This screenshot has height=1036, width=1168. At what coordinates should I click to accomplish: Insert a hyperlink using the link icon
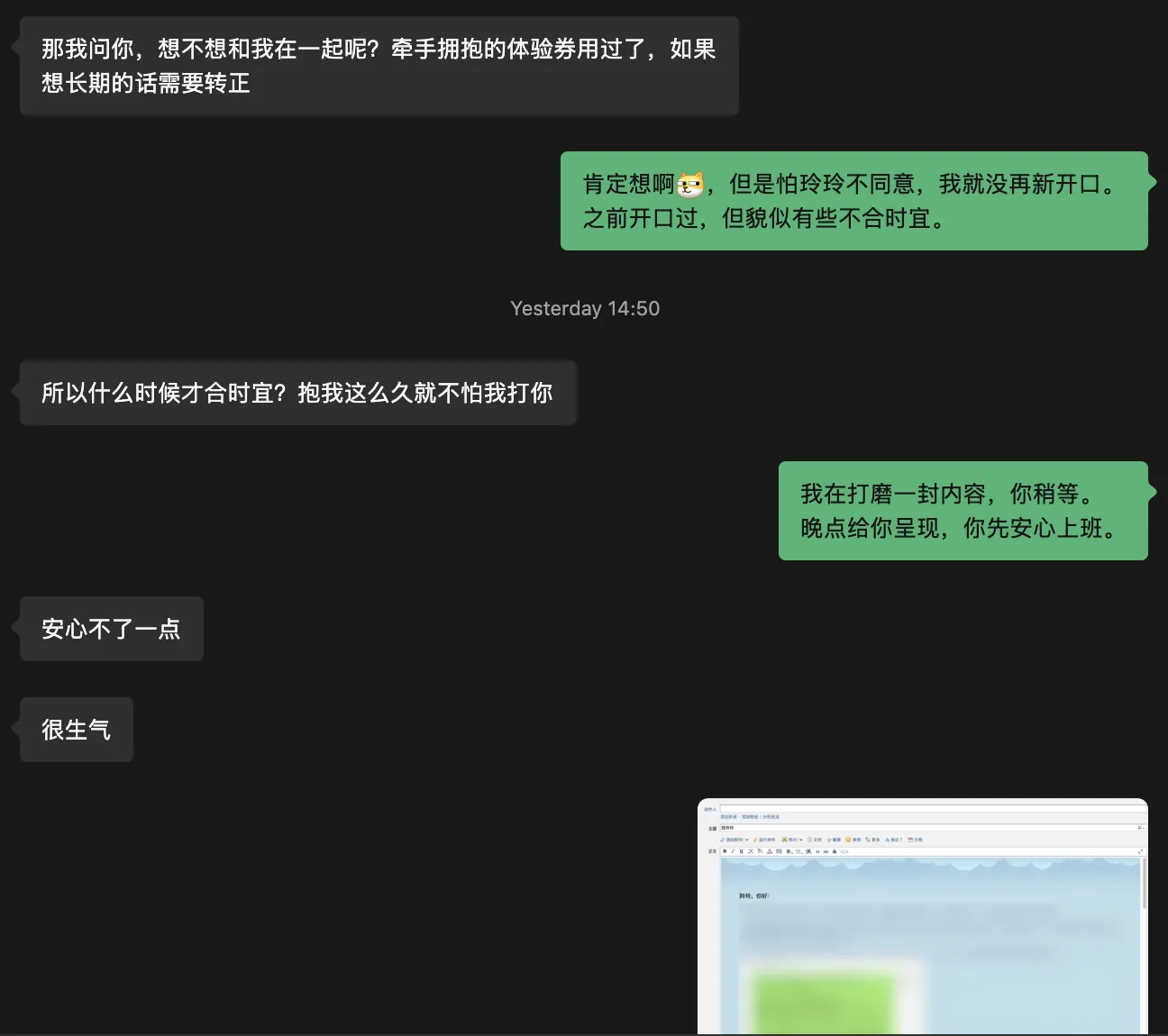(826, 851)
